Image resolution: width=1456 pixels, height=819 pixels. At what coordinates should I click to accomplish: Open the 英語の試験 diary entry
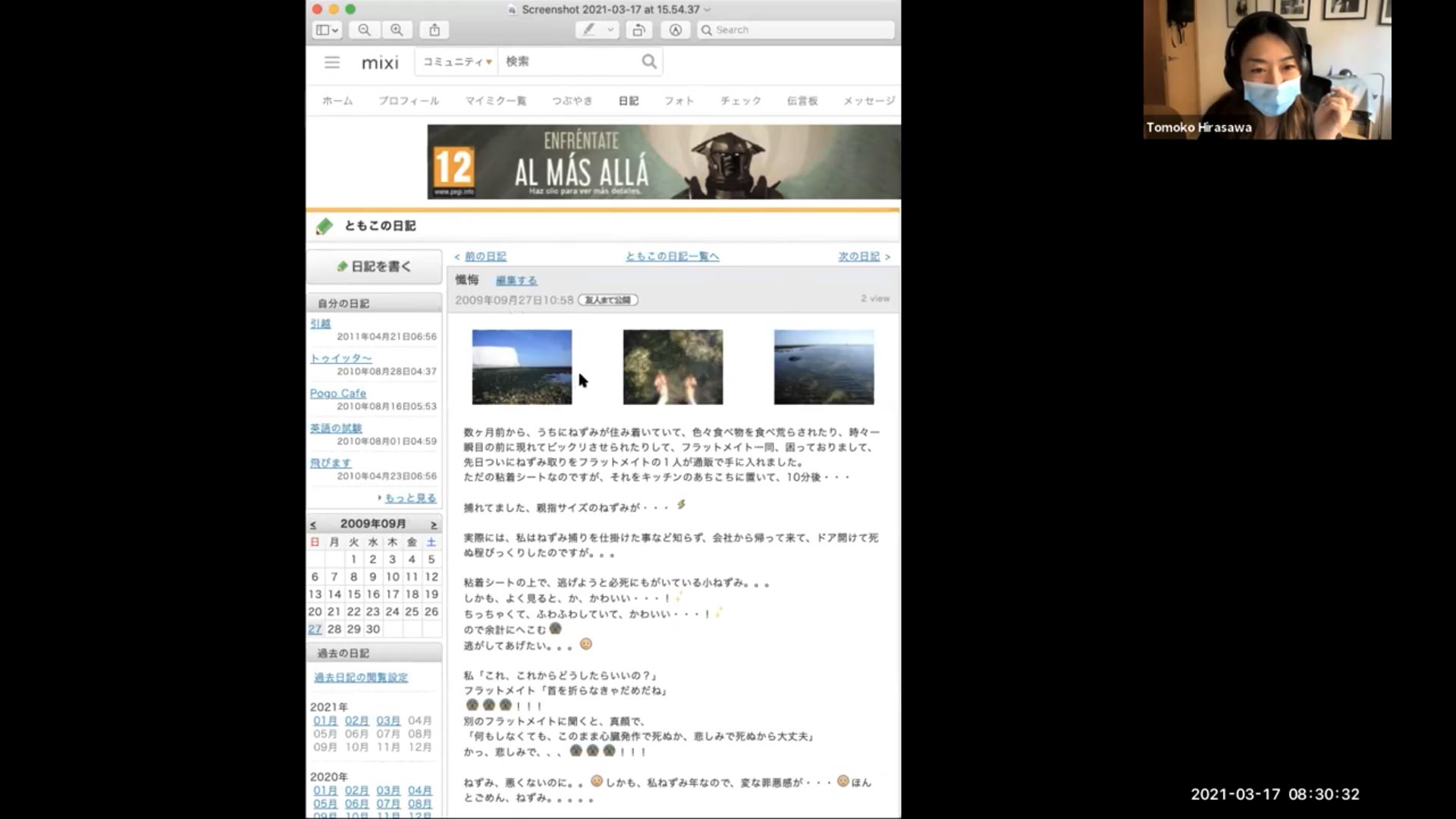pos(336,428)
